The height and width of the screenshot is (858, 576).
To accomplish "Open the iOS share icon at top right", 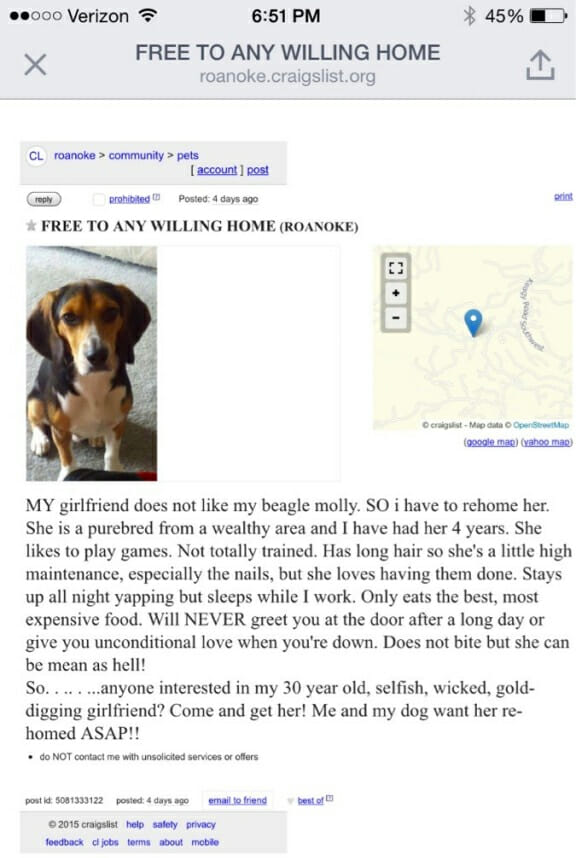I will (540, 64).
